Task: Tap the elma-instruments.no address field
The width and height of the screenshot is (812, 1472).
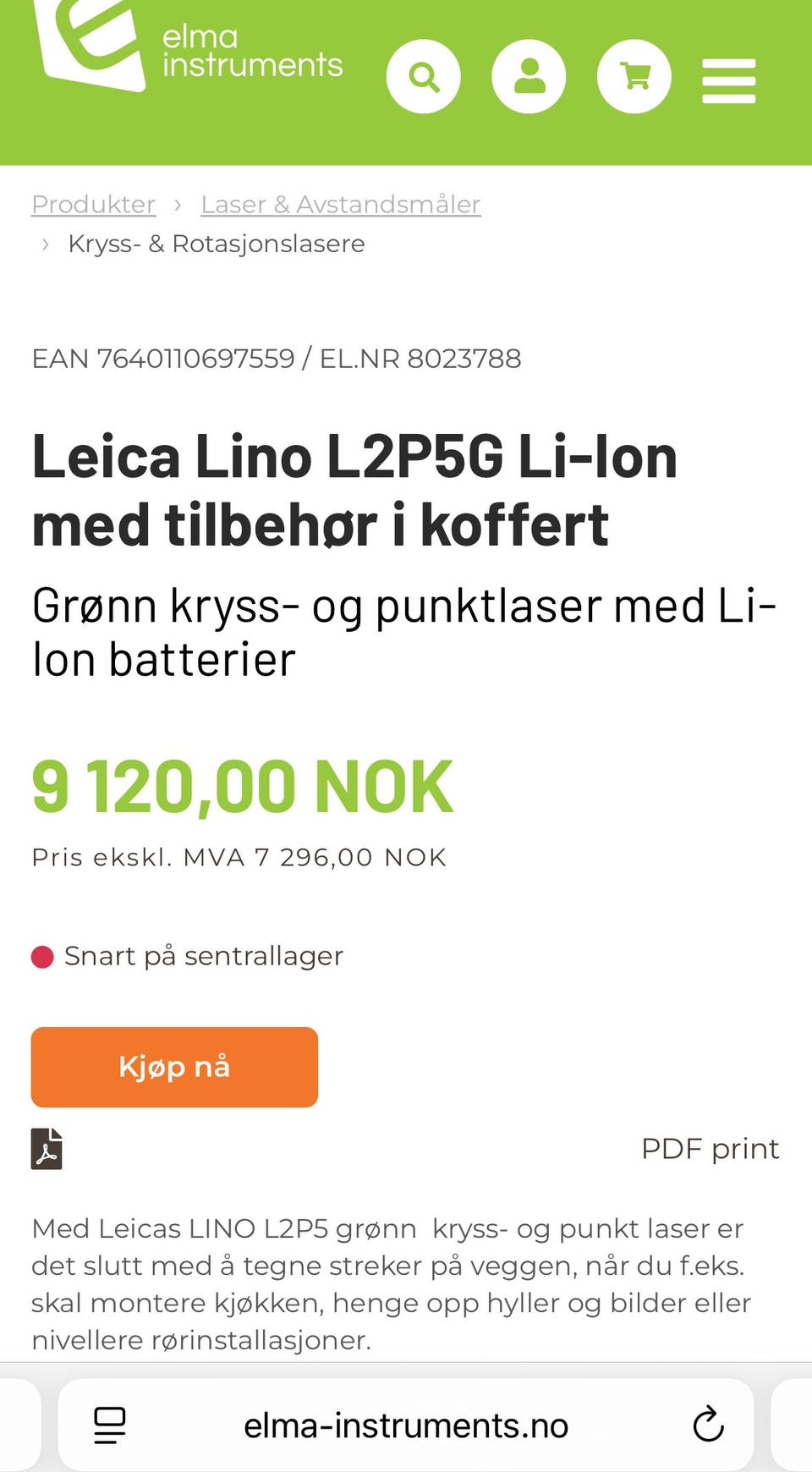Action: [406, 1425]
